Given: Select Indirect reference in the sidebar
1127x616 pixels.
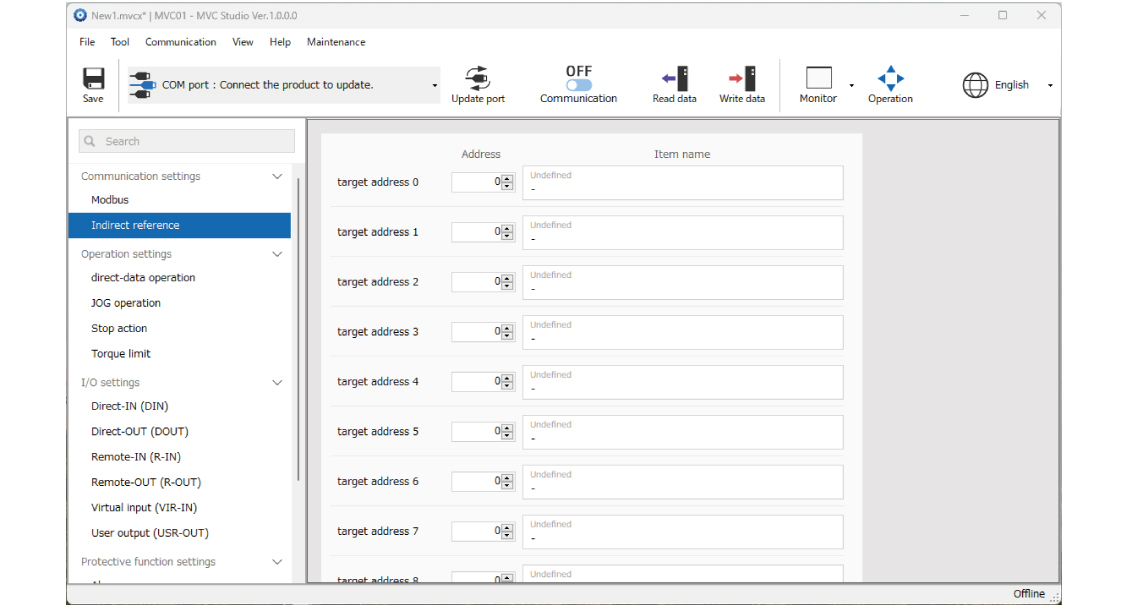Looking at the screenshot, I should [180, 225].
